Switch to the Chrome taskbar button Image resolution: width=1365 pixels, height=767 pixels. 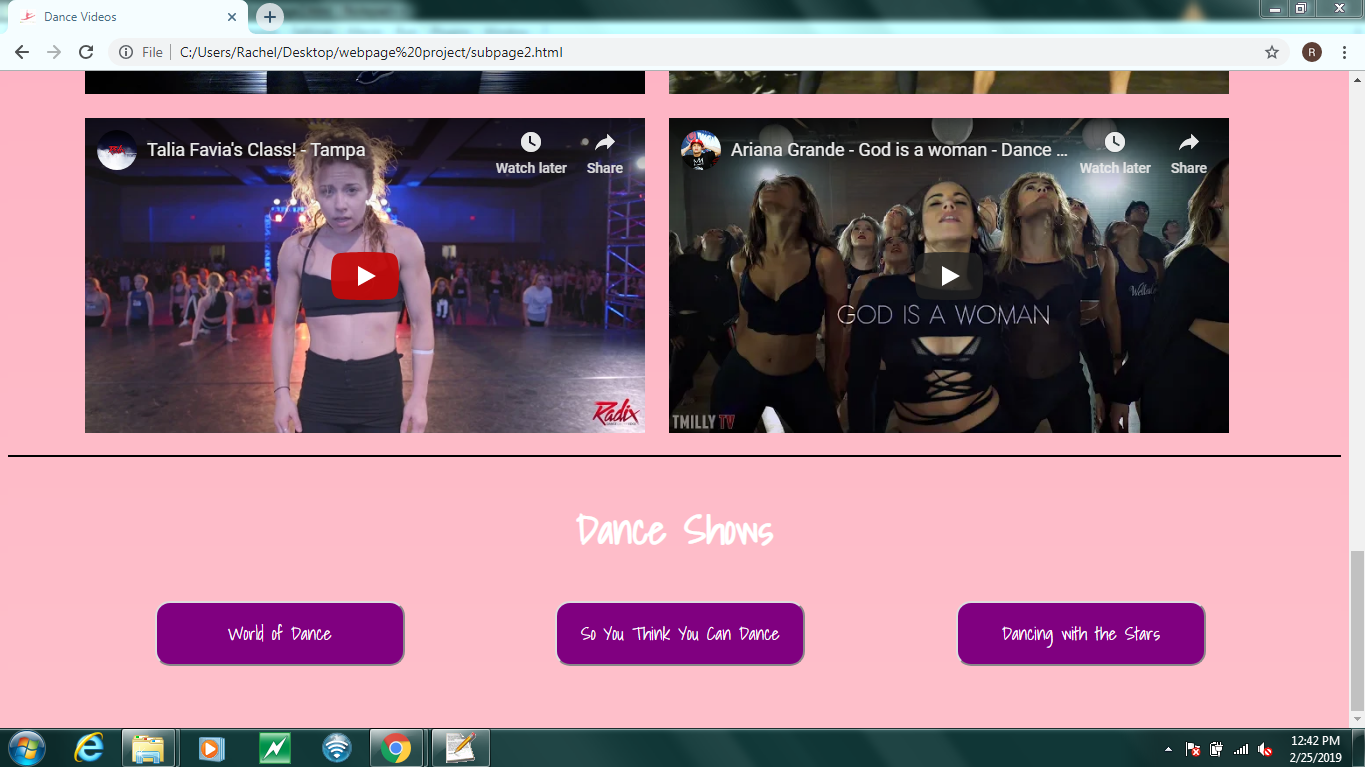point(397,748)
